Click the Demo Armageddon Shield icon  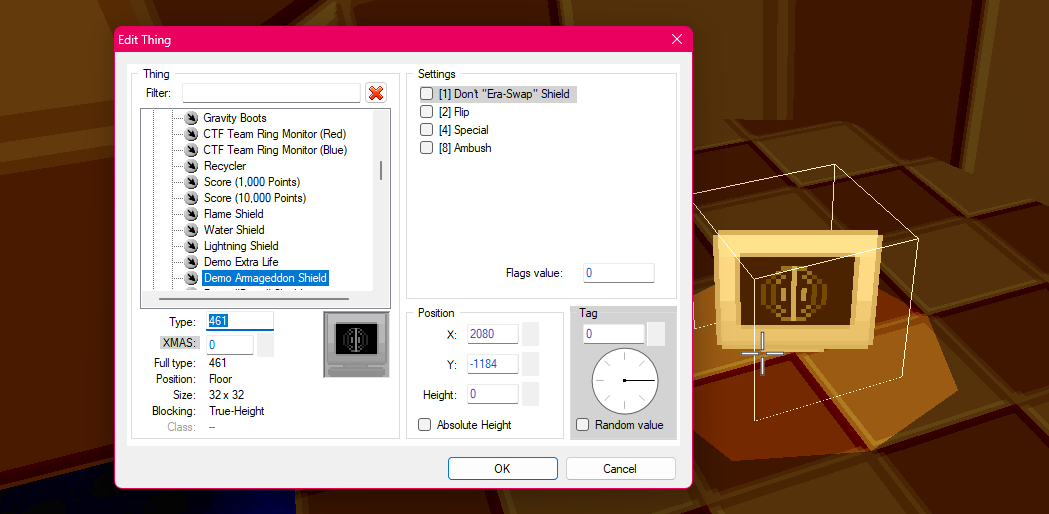tap(192, 278)
